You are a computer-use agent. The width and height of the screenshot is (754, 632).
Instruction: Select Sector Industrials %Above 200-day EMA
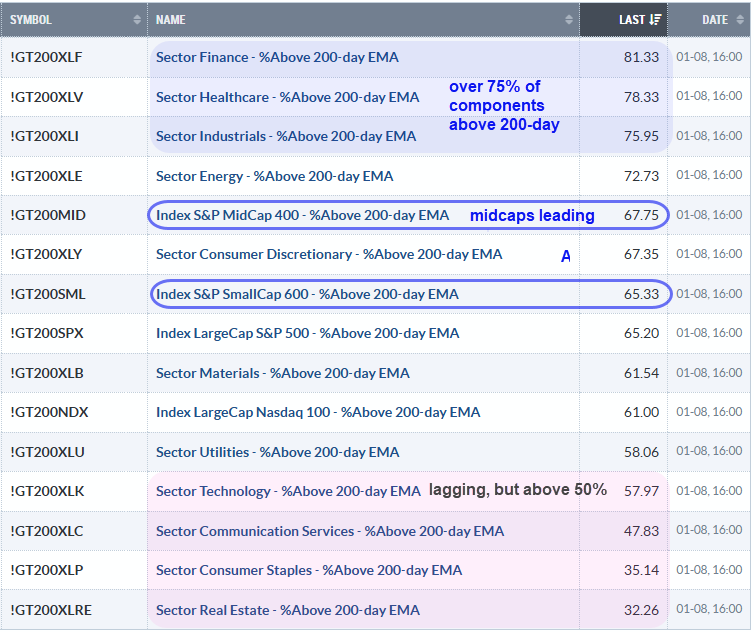(286, 136)
